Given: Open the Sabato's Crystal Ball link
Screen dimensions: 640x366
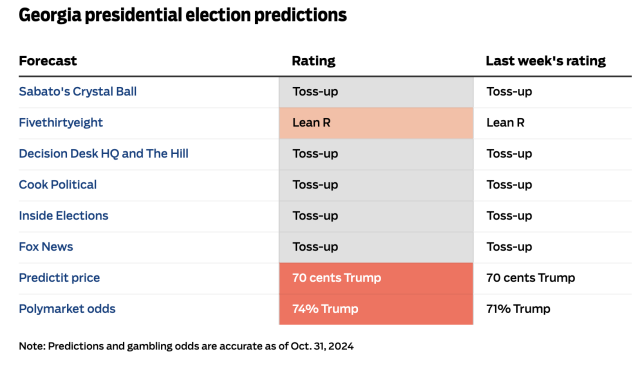Looking at the screenshot, I should tap(78, 91).
